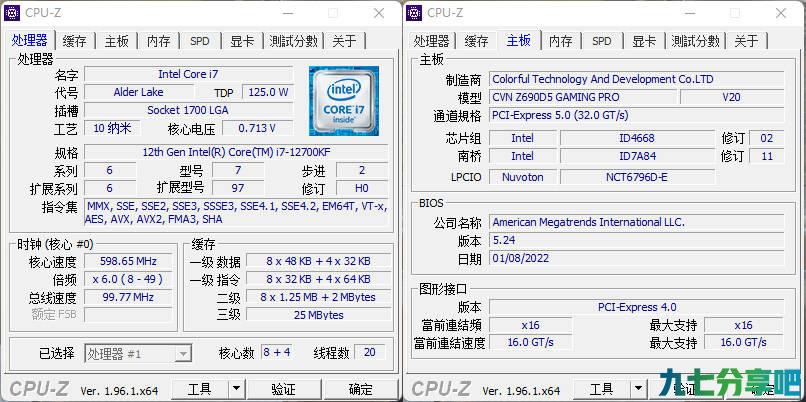Click L3 cache value 25 MBytes
This screenshot has width=806, height=402.
(318, 315)
